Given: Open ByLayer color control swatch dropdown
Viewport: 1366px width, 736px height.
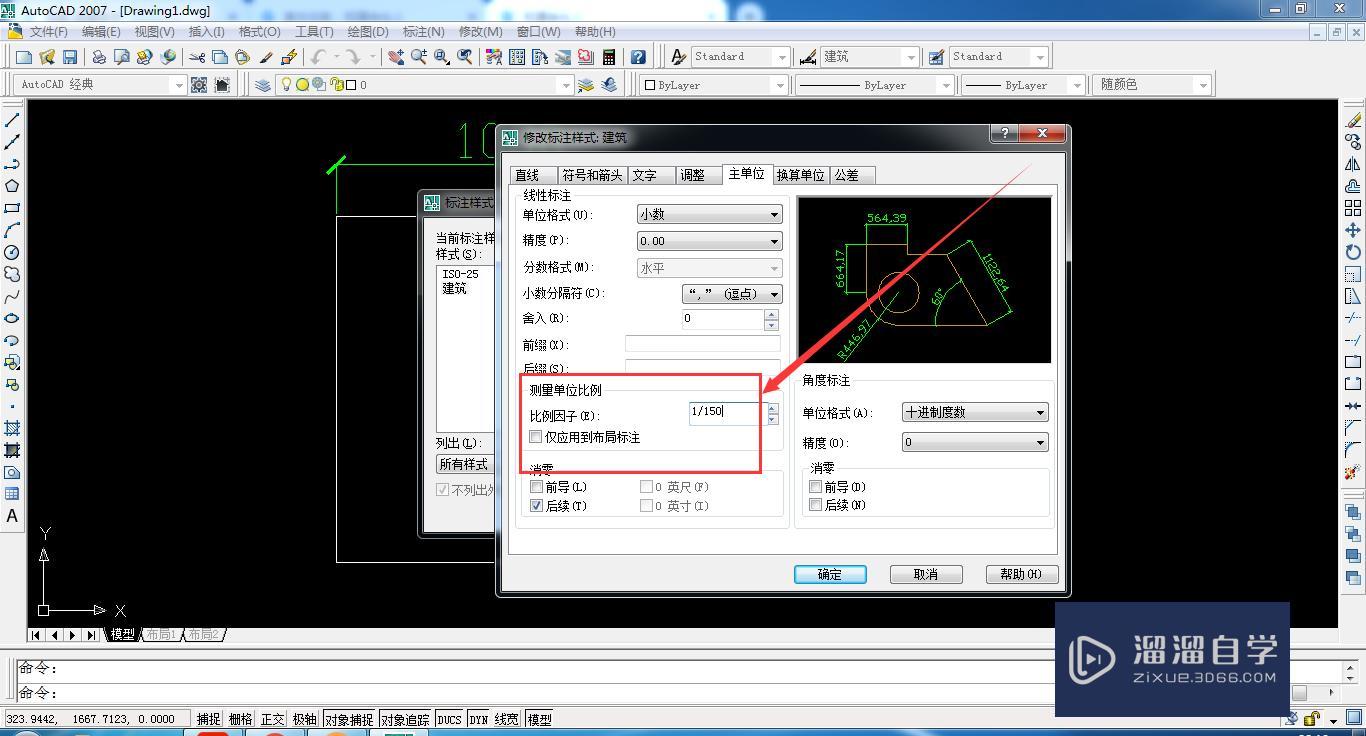Looking at the screenshot, I should point(712,85).
